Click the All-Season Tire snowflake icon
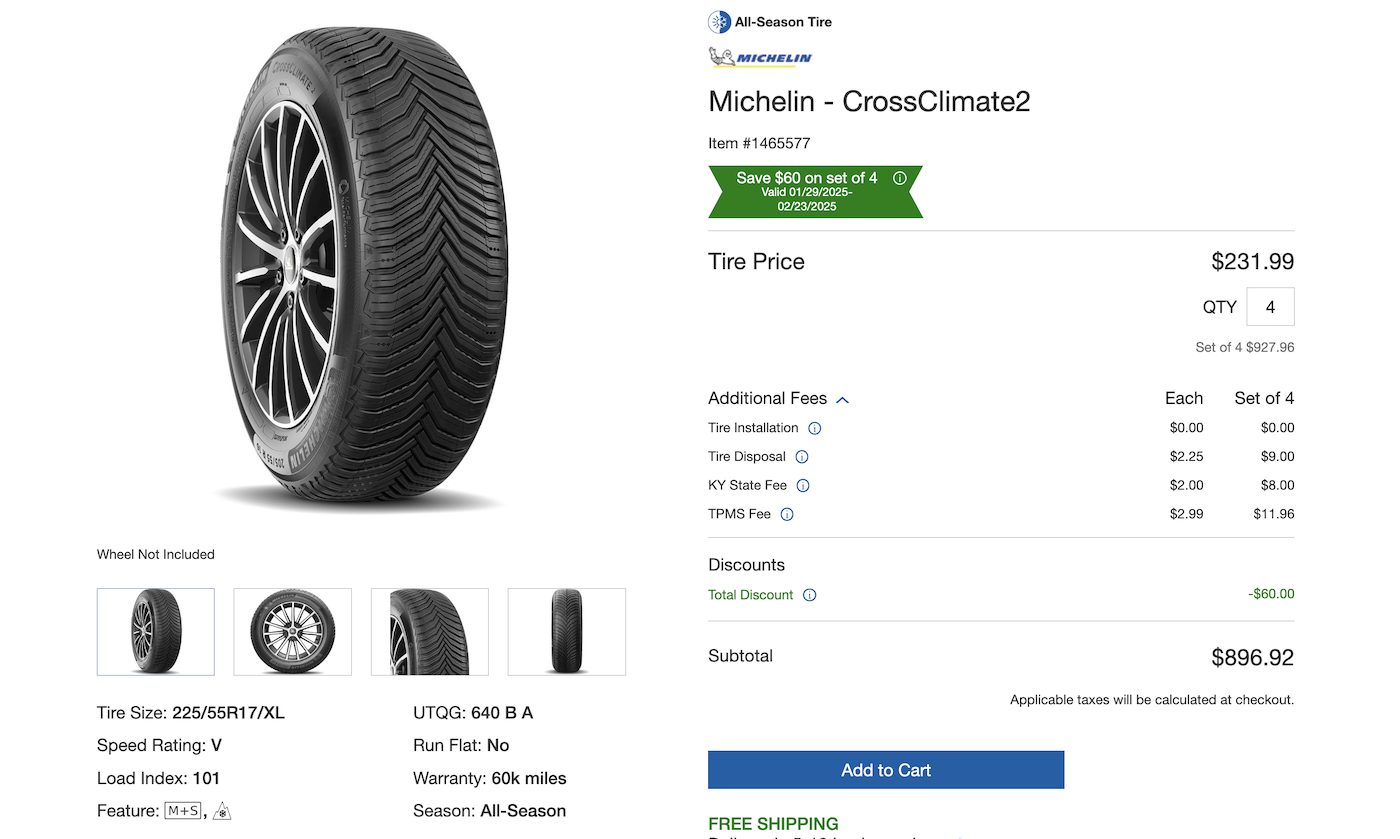1400x839 pixels. (719, 22)
